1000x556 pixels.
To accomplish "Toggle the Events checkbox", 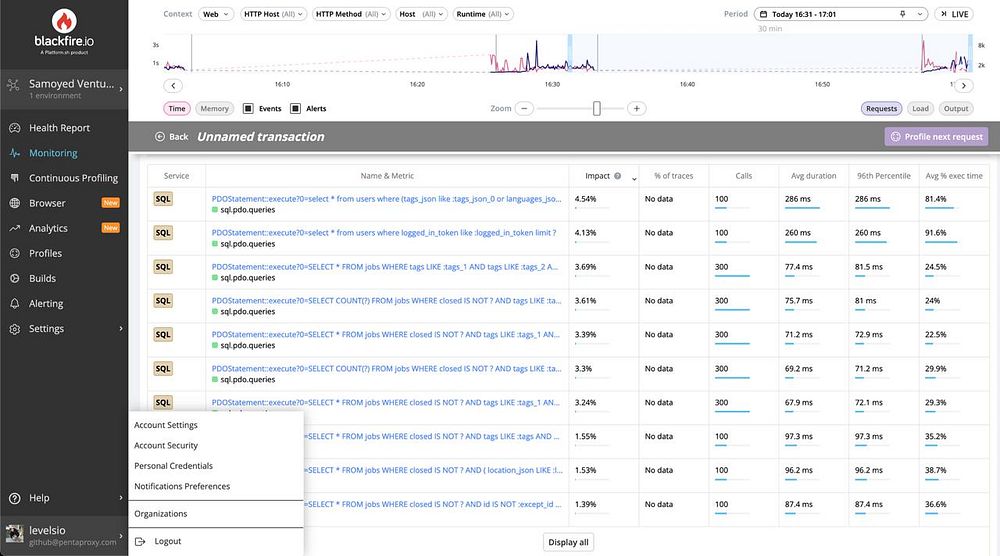I will coord(249,108).
